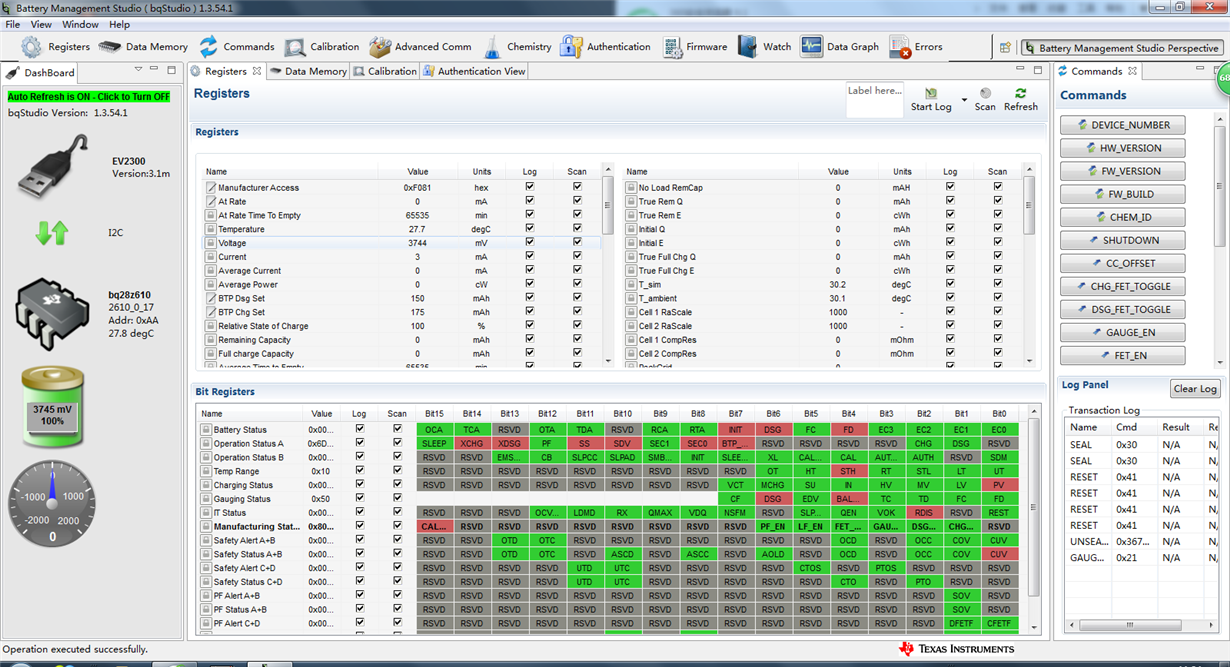The image size is (1230, 667).
Task: Toggle Log checkbox for IT Status
Action: (x=360, y=512)
